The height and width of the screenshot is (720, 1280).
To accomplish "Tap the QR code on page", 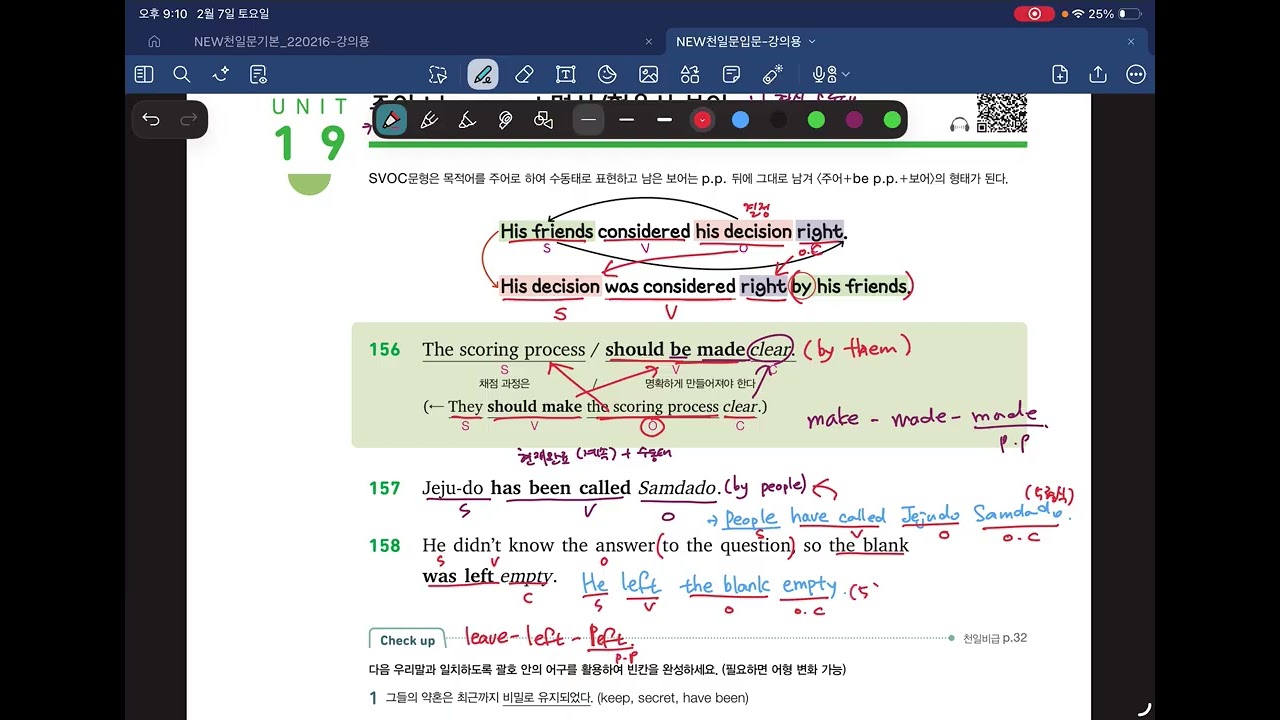I will click(1002, 112).
